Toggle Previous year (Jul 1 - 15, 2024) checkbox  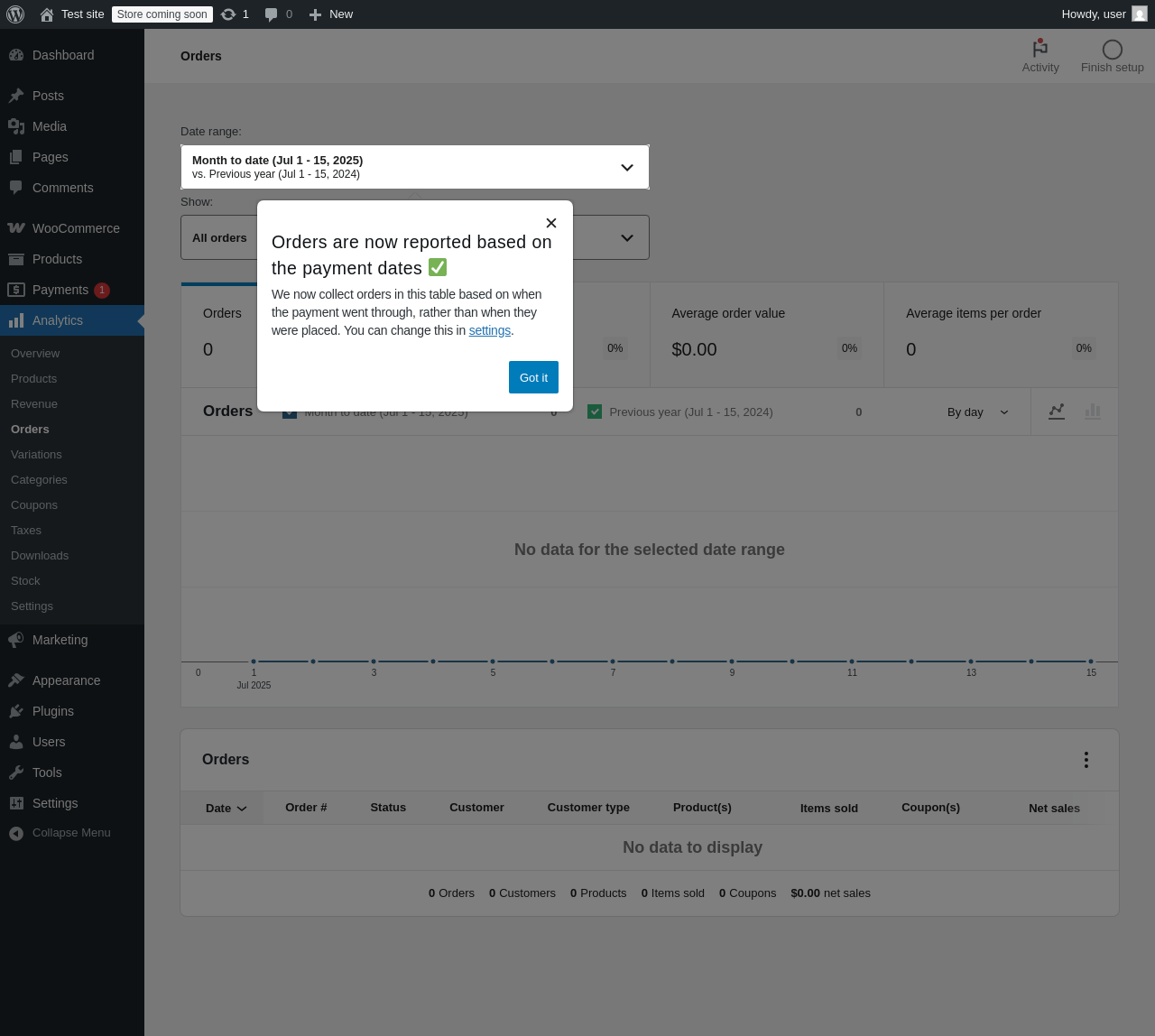coord(595,412)
